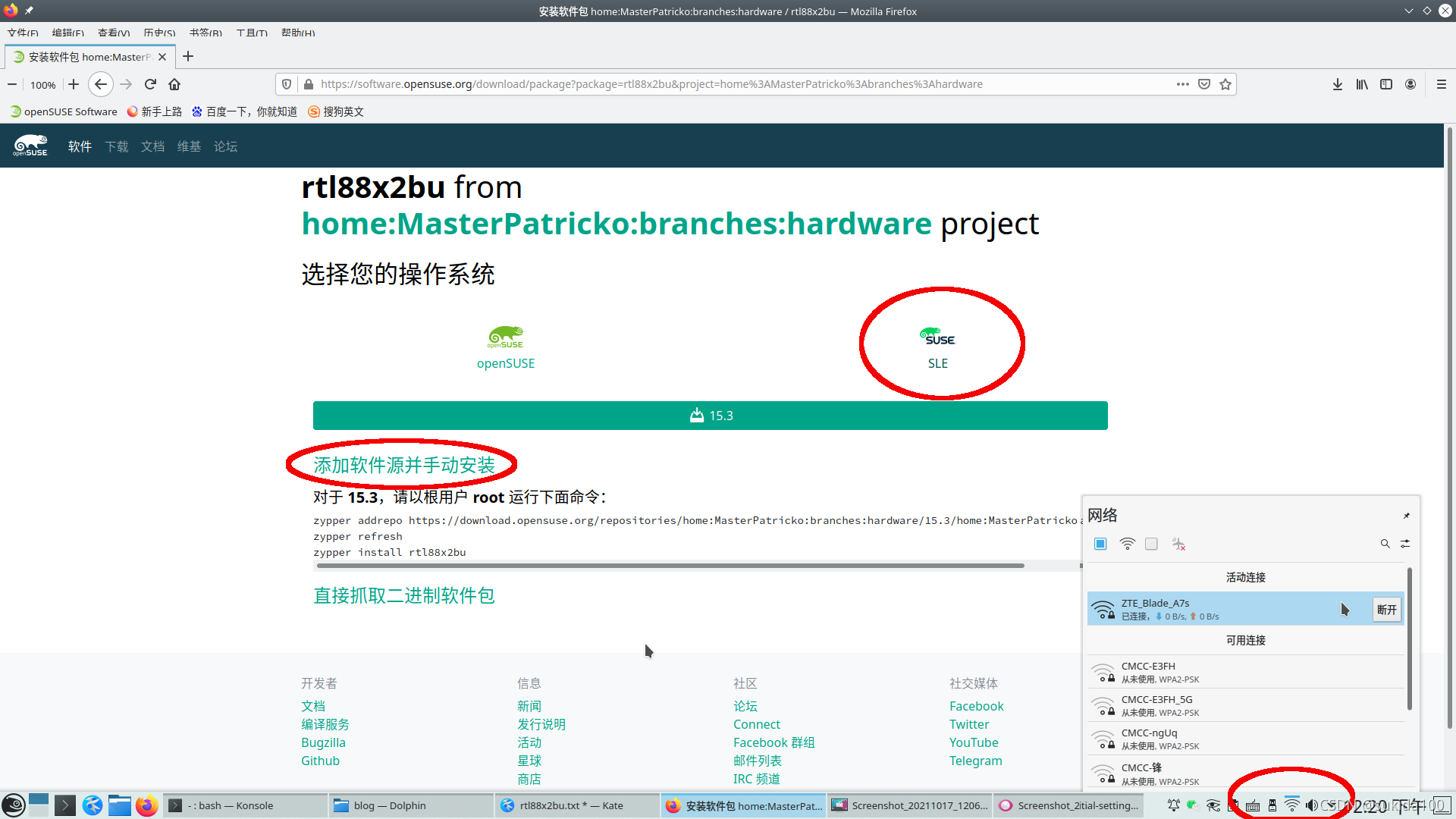Open the 查看(V) menu
The height and width of the screenshot is (819, 1456).
(x=114, y=33)
